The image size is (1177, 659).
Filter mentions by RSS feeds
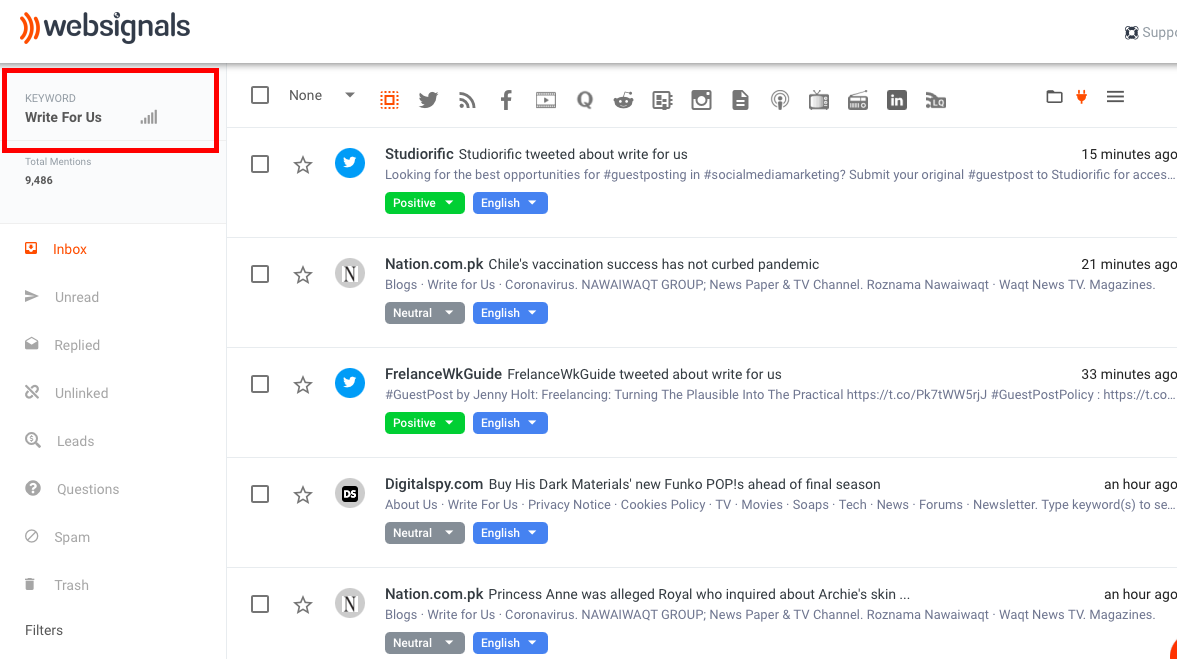[x=467, y=100]
